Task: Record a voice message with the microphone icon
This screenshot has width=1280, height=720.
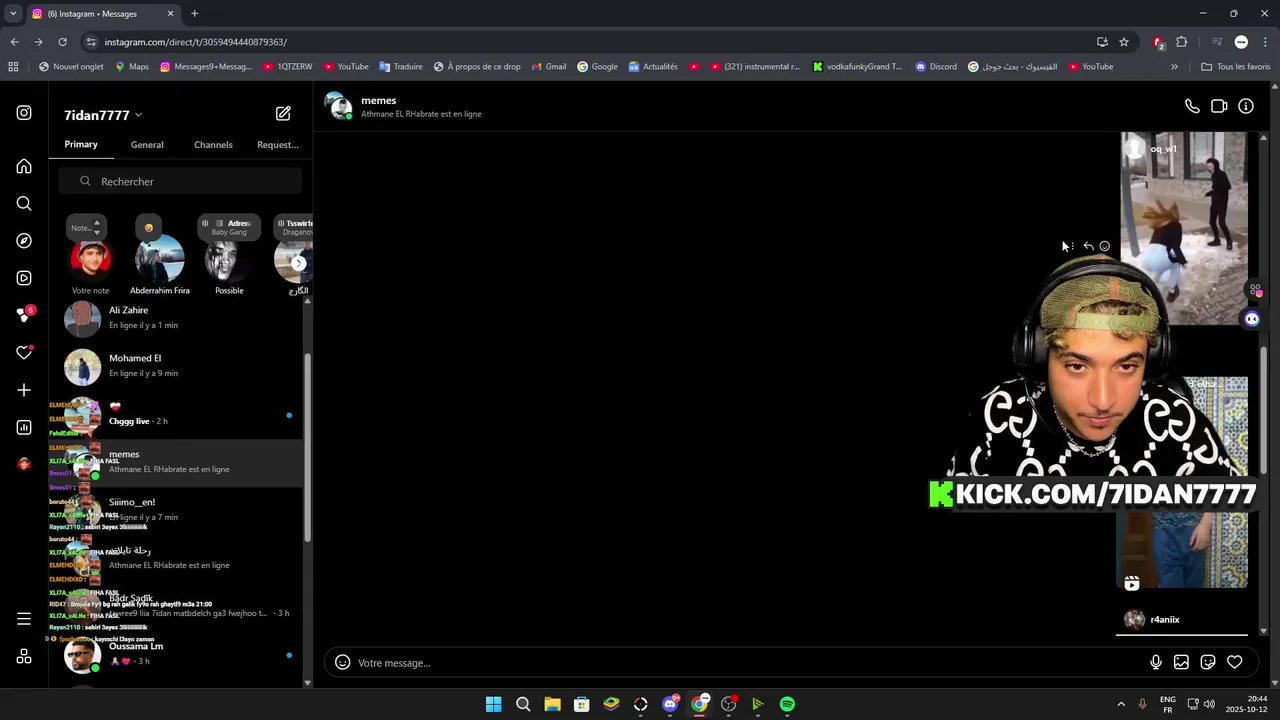Action: (x=1155, y=662)
